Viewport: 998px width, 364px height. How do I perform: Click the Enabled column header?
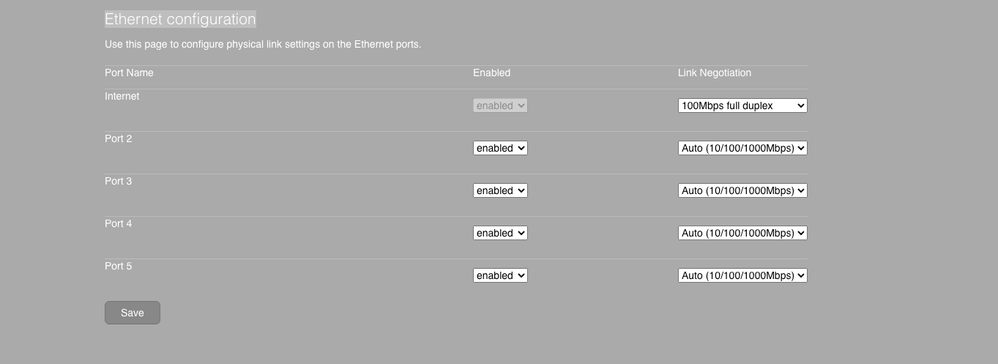point(491,73)
